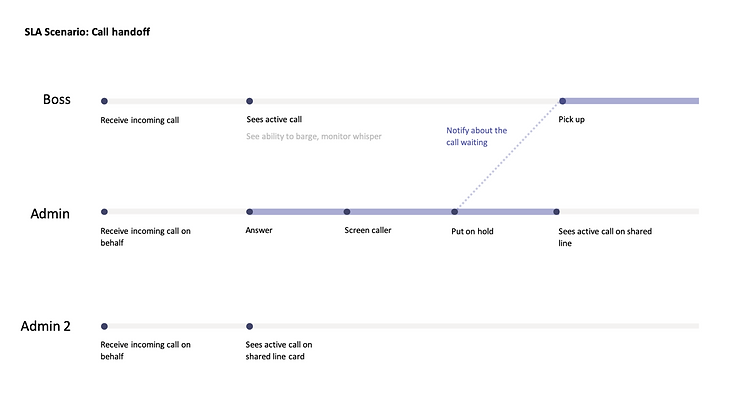The width and height of the screenshot is (729, 396).
Task: Select the Admin 'Put on hold' dot
Action: point(455,211)
